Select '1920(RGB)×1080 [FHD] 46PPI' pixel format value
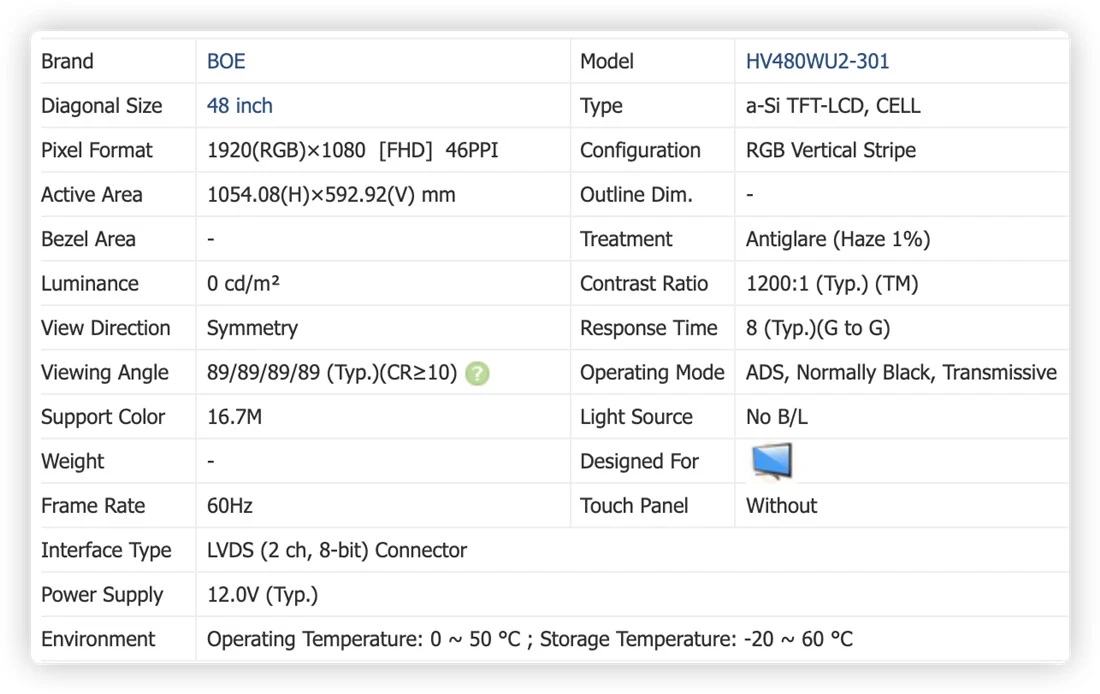 [352, 150]
